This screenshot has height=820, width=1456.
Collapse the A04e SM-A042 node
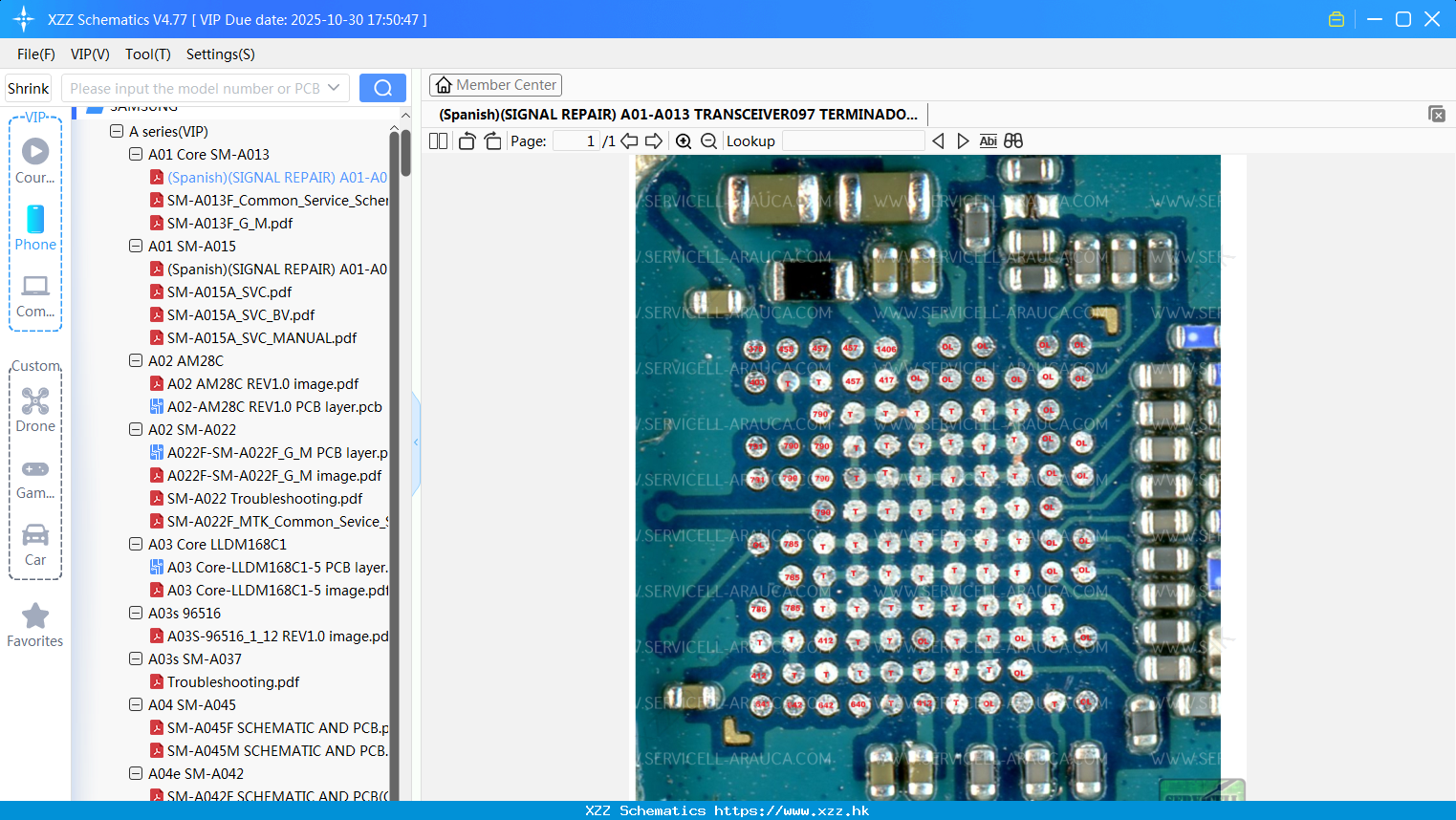(136, 773)
